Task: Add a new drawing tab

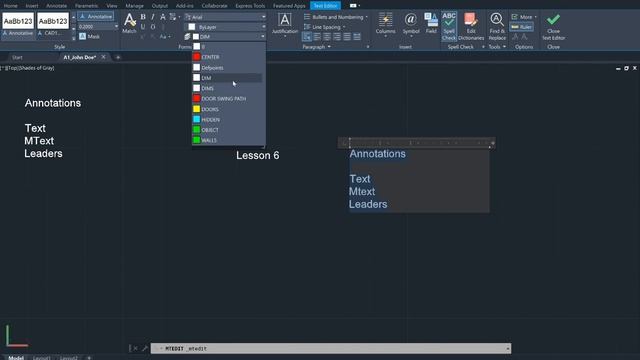Action: 118,58
